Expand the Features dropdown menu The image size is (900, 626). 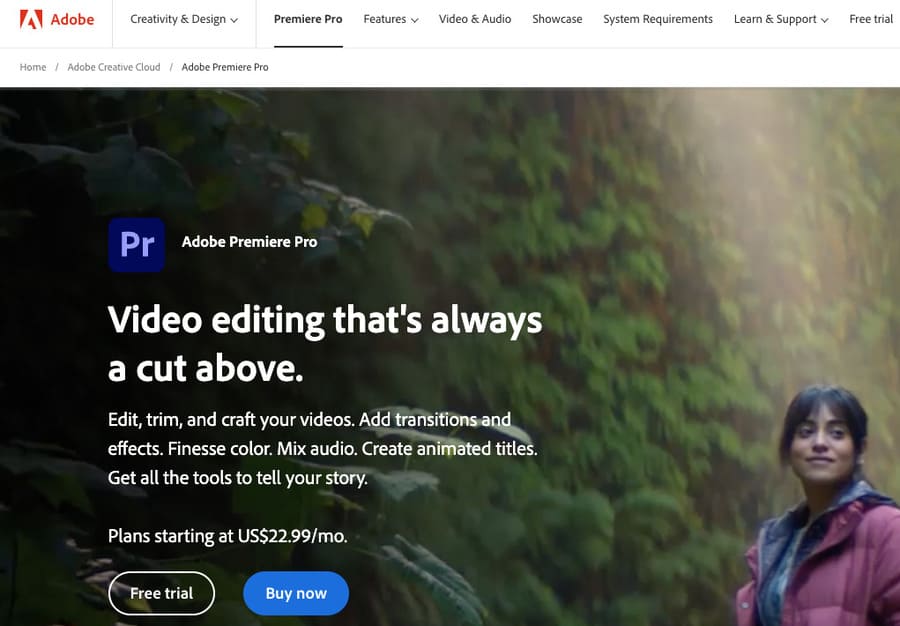tap(384, 18)
